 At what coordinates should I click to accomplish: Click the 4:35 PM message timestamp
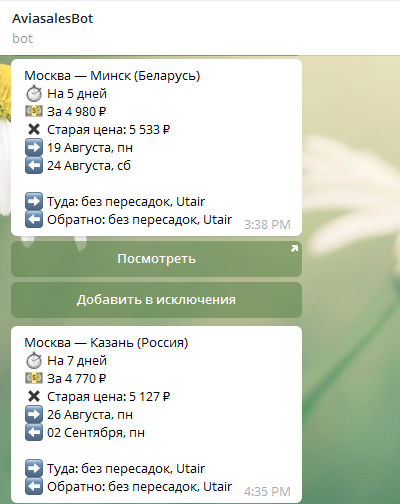click(267, 492)
